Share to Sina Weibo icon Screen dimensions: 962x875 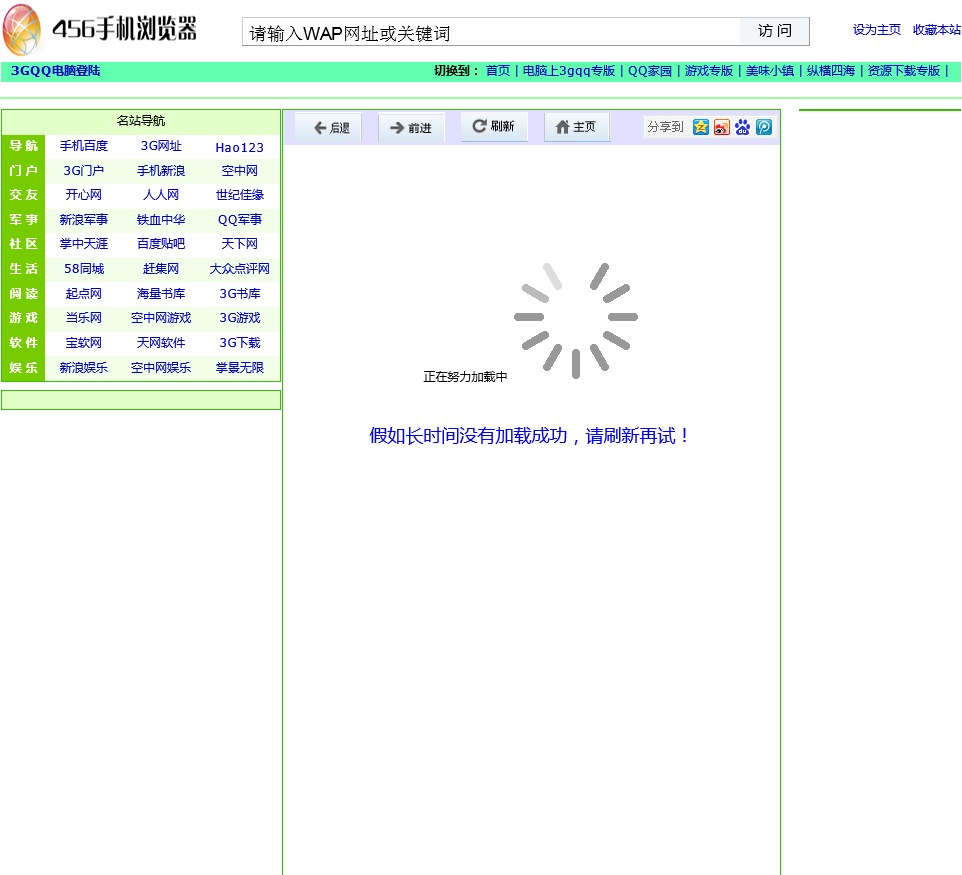coord(722,127)
